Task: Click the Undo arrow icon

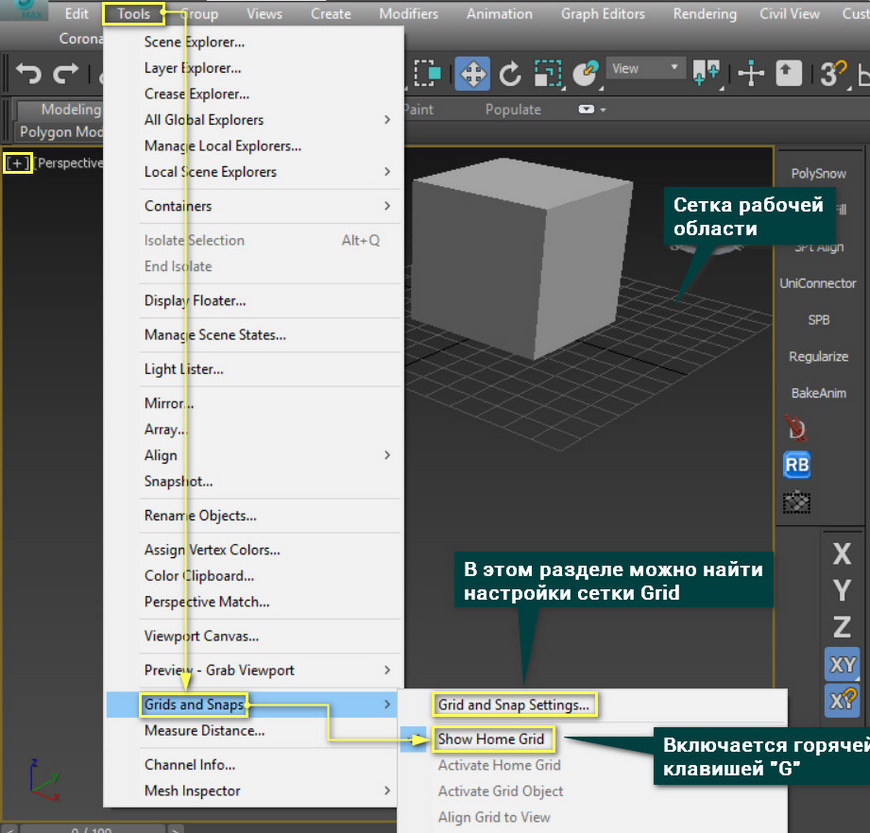Action: click(x=28, y=73)
